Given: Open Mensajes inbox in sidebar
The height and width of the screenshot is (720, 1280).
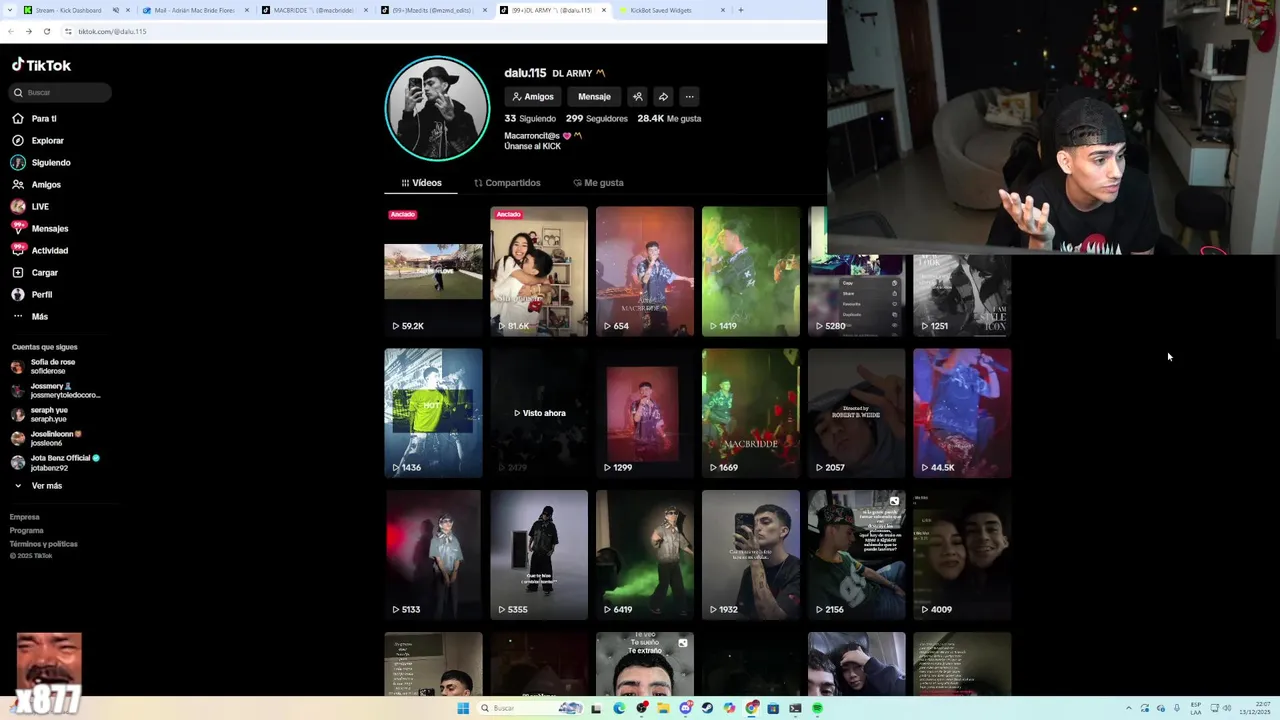Looking at the screenshot, I should point(40,228).
